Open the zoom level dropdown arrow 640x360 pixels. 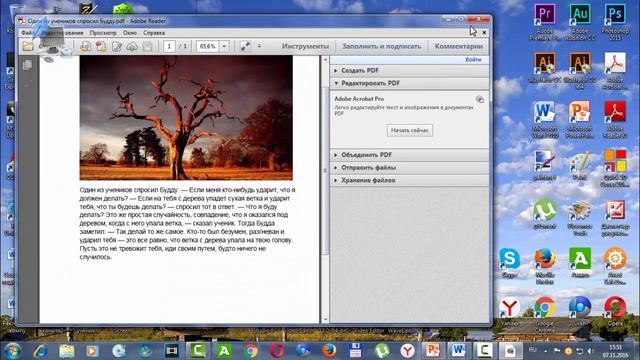tap(224, 47)
